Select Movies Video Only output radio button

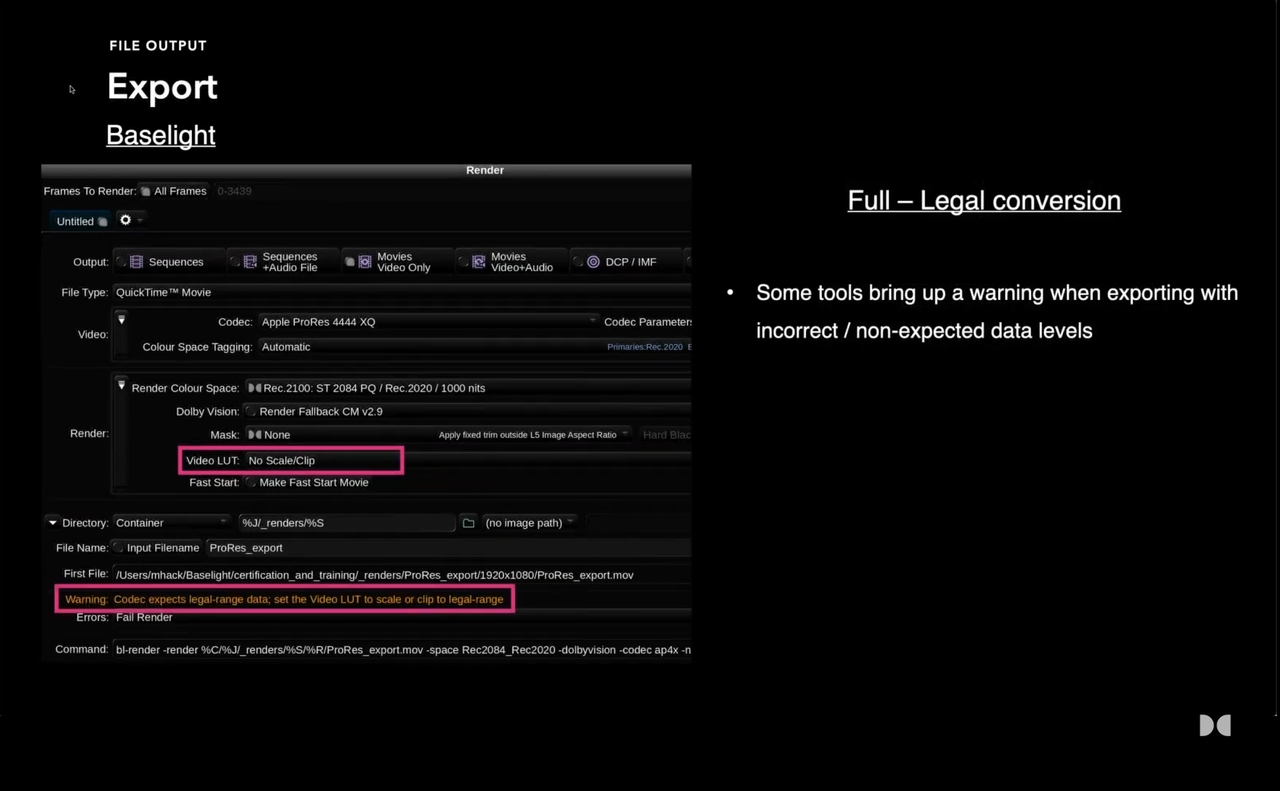[349, 262]
